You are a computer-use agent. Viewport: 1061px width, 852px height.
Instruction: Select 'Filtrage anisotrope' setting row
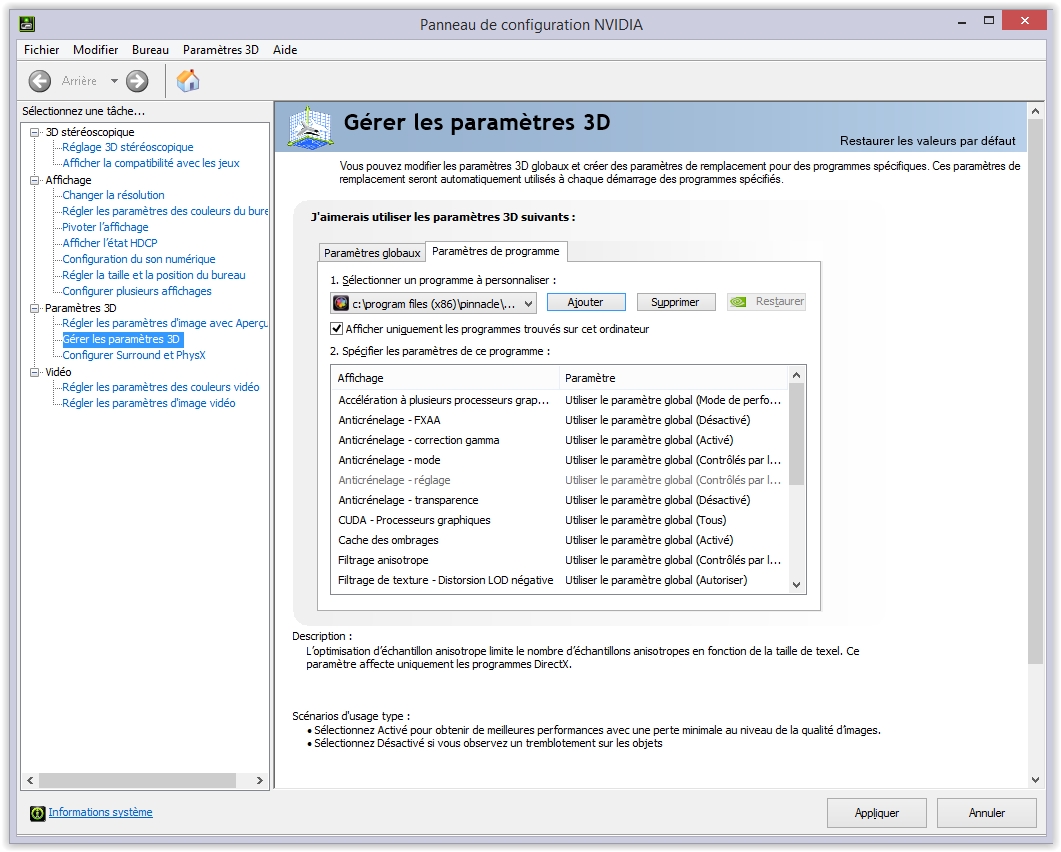pos(560,560)
